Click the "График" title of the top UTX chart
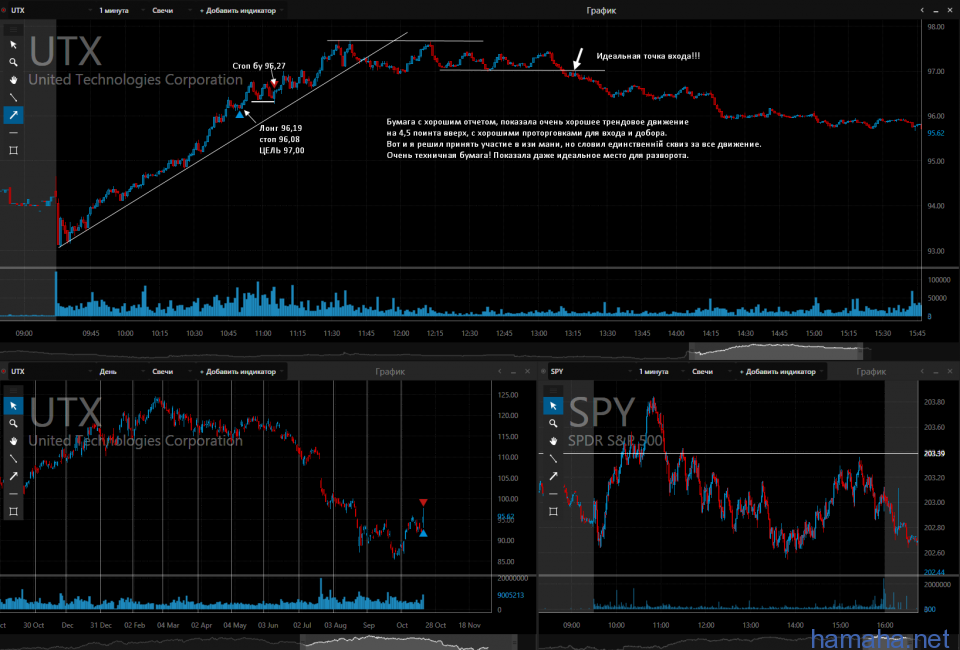Viewport: 960px width, 650px height. 601,10
